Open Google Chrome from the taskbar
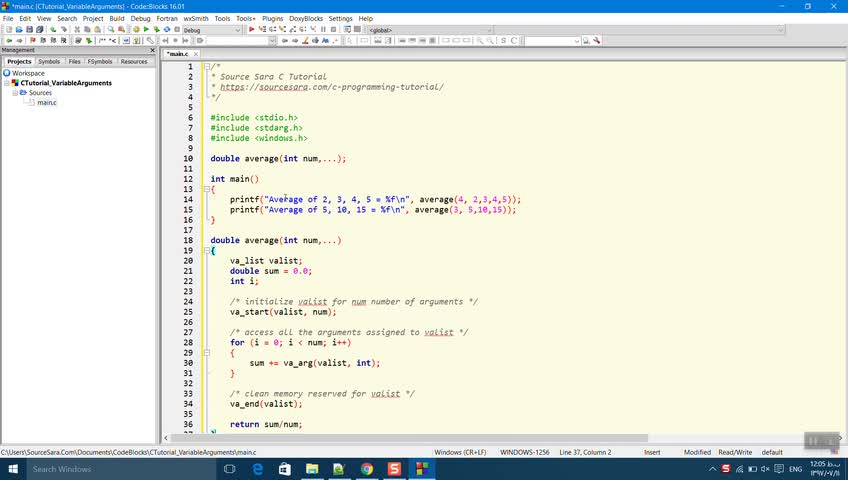Image resolution: width=848 pixels, height=480 pixels. [x=367, y=469]
